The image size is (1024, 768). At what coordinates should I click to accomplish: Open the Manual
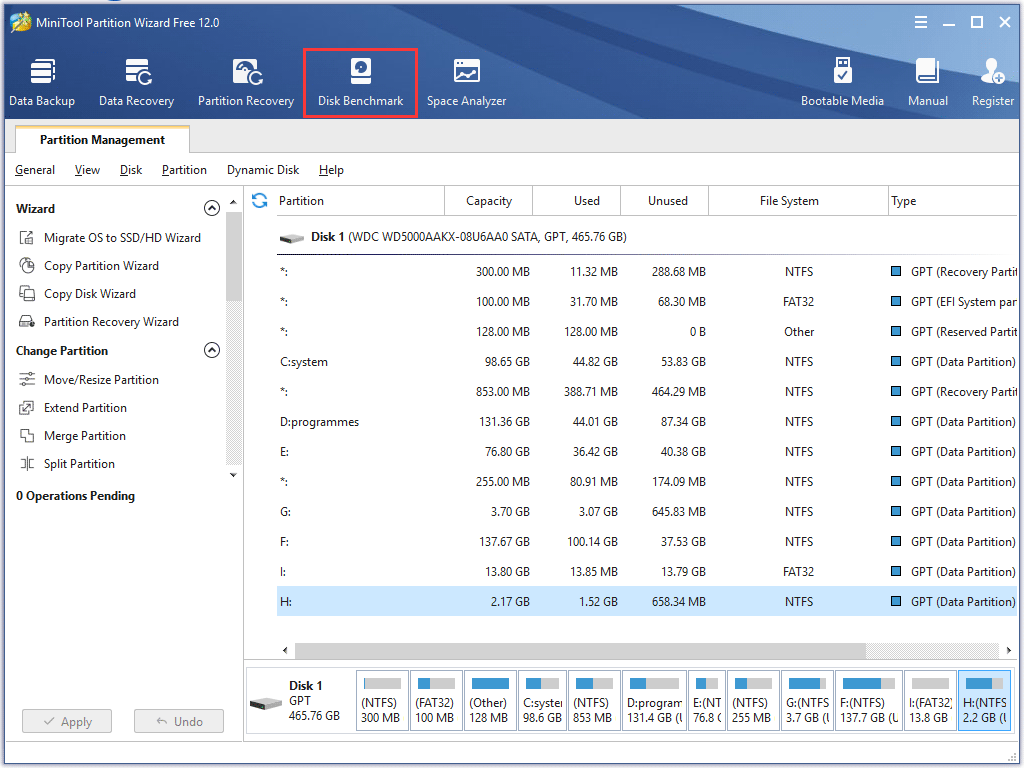pos(927,82)
